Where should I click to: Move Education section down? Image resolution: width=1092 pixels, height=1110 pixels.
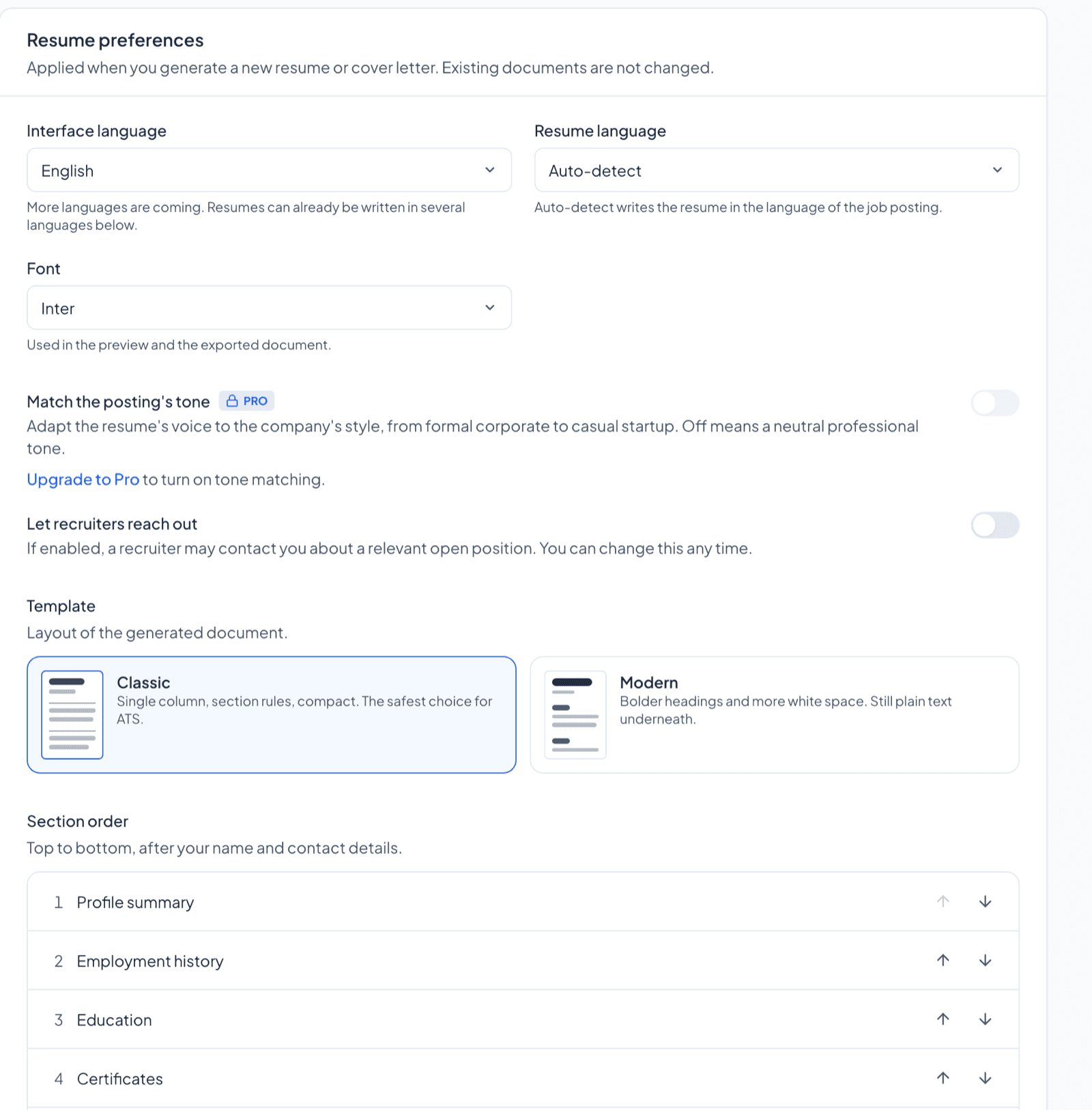[x=985, y=1019]
